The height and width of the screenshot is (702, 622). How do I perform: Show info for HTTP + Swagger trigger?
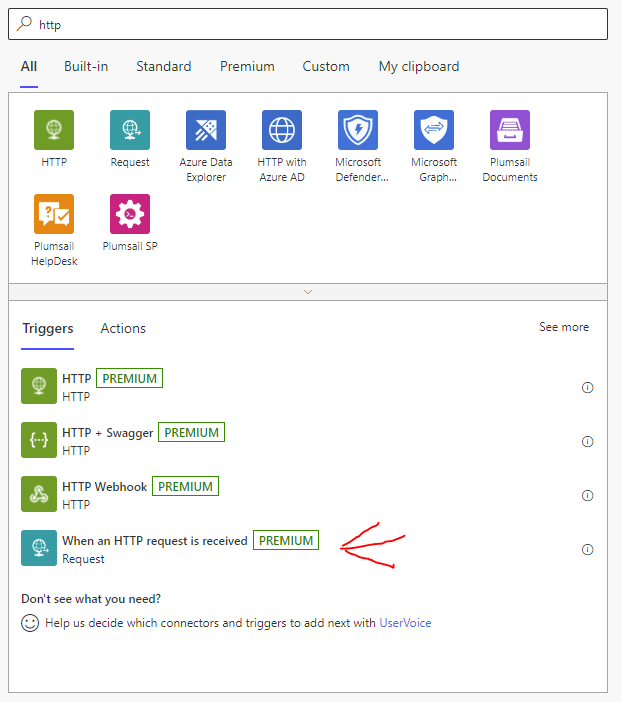588,441
